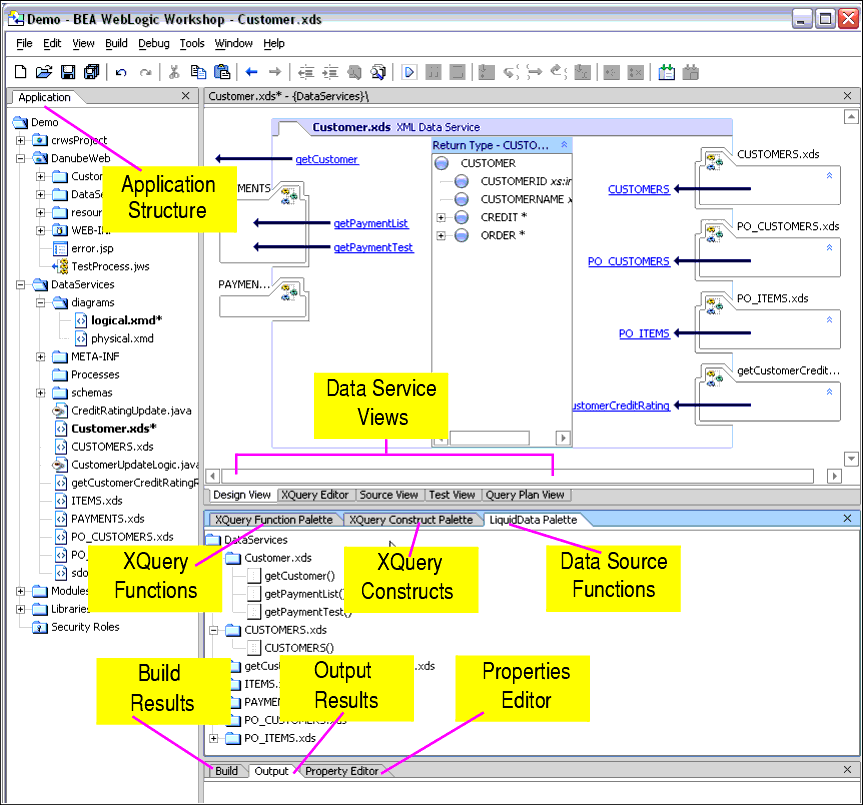Select the Processes folder in tree
Viewport: 863px width, 805px height.
click(x=95, y=375)
